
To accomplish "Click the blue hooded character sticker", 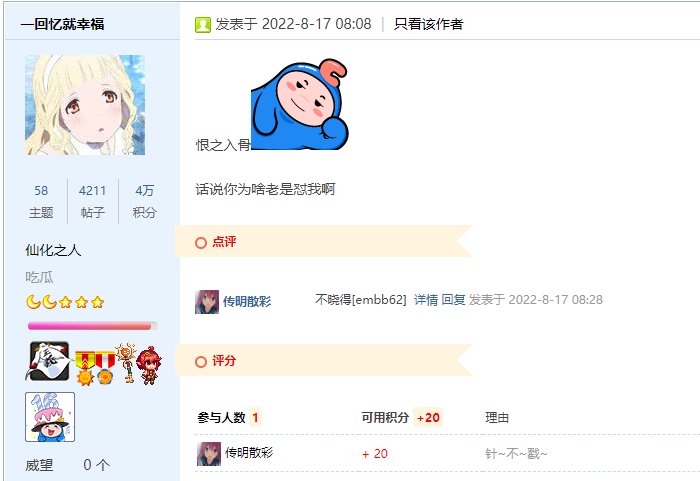I will click(x=300, y=104).
